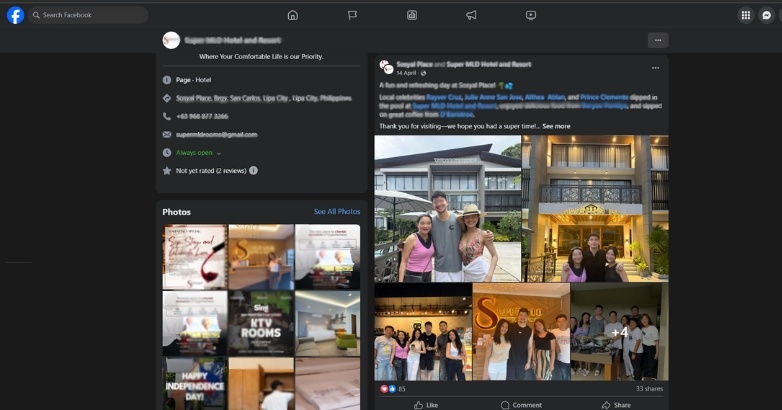Open the post three-dot options menu
The width and height of the screenshot is (782, 410).
click(x=655, y=68)
